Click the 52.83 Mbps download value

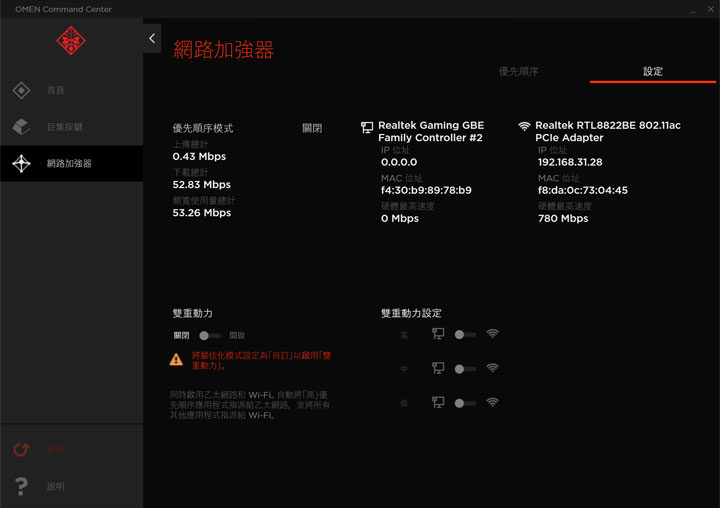(202, 185)
